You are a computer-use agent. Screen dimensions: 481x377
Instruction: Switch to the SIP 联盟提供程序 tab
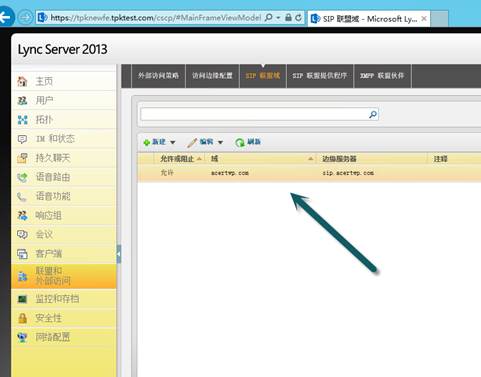(320, 76)
